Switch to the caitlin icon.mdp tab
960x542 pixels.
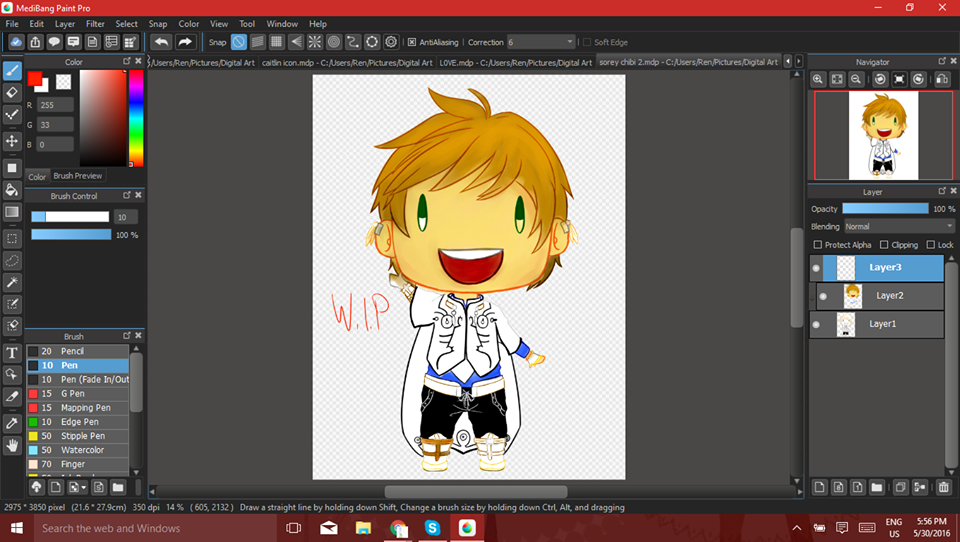point(347,62)
